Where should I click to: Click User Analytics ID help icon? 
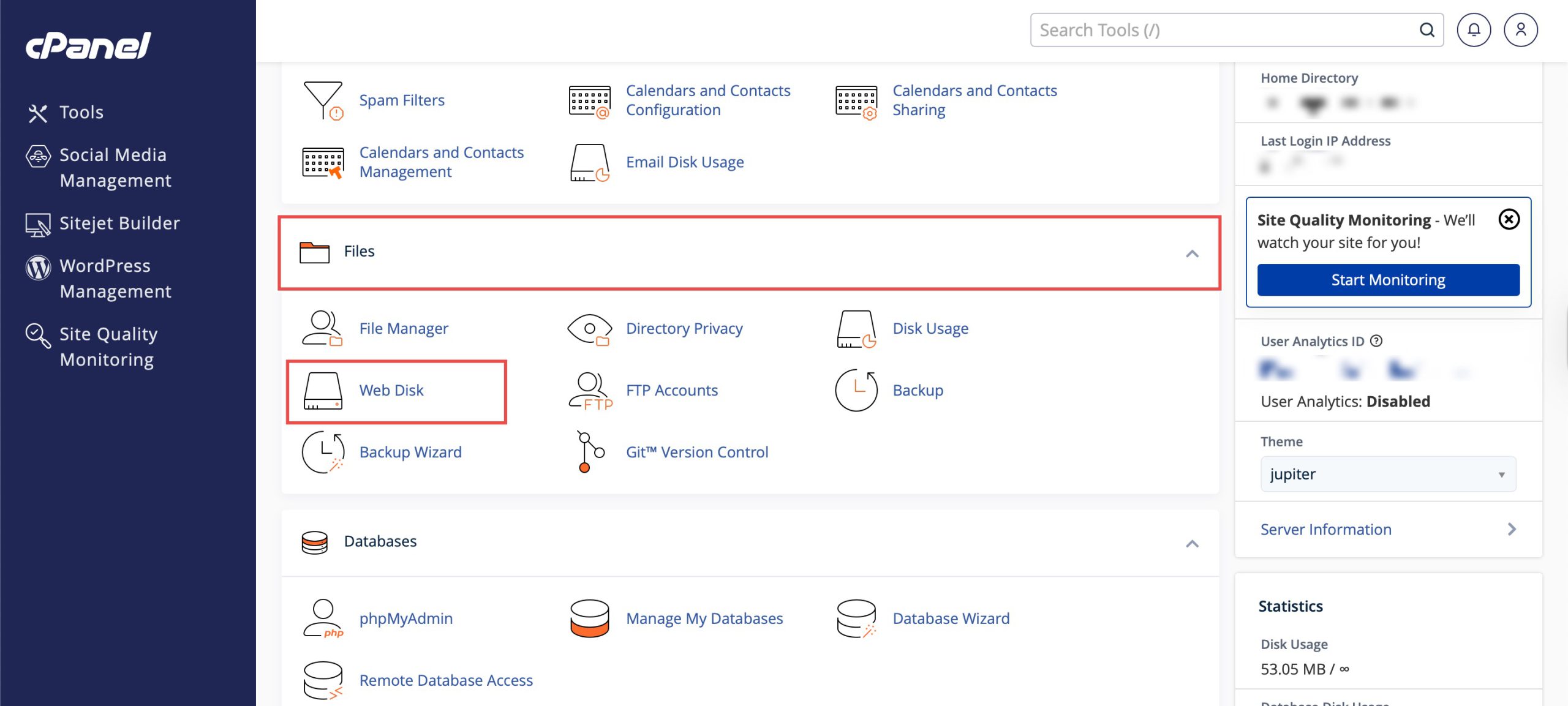(x=1376, y=341)
